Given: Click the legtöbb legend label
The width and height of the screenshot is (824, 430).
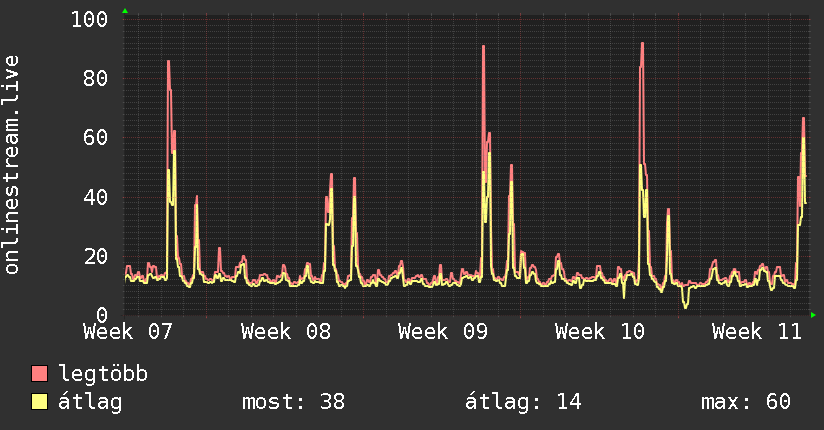Looking at the screenshot, I should (103, 374).
